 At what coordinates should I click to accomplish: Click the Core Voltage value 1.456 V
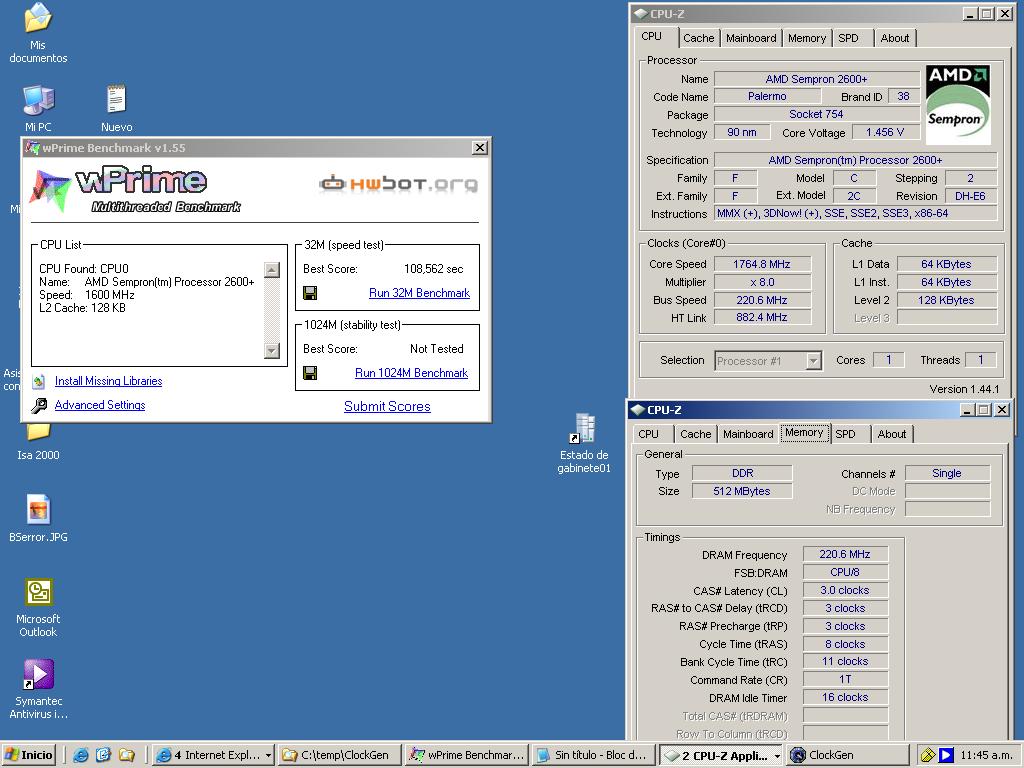885,132
